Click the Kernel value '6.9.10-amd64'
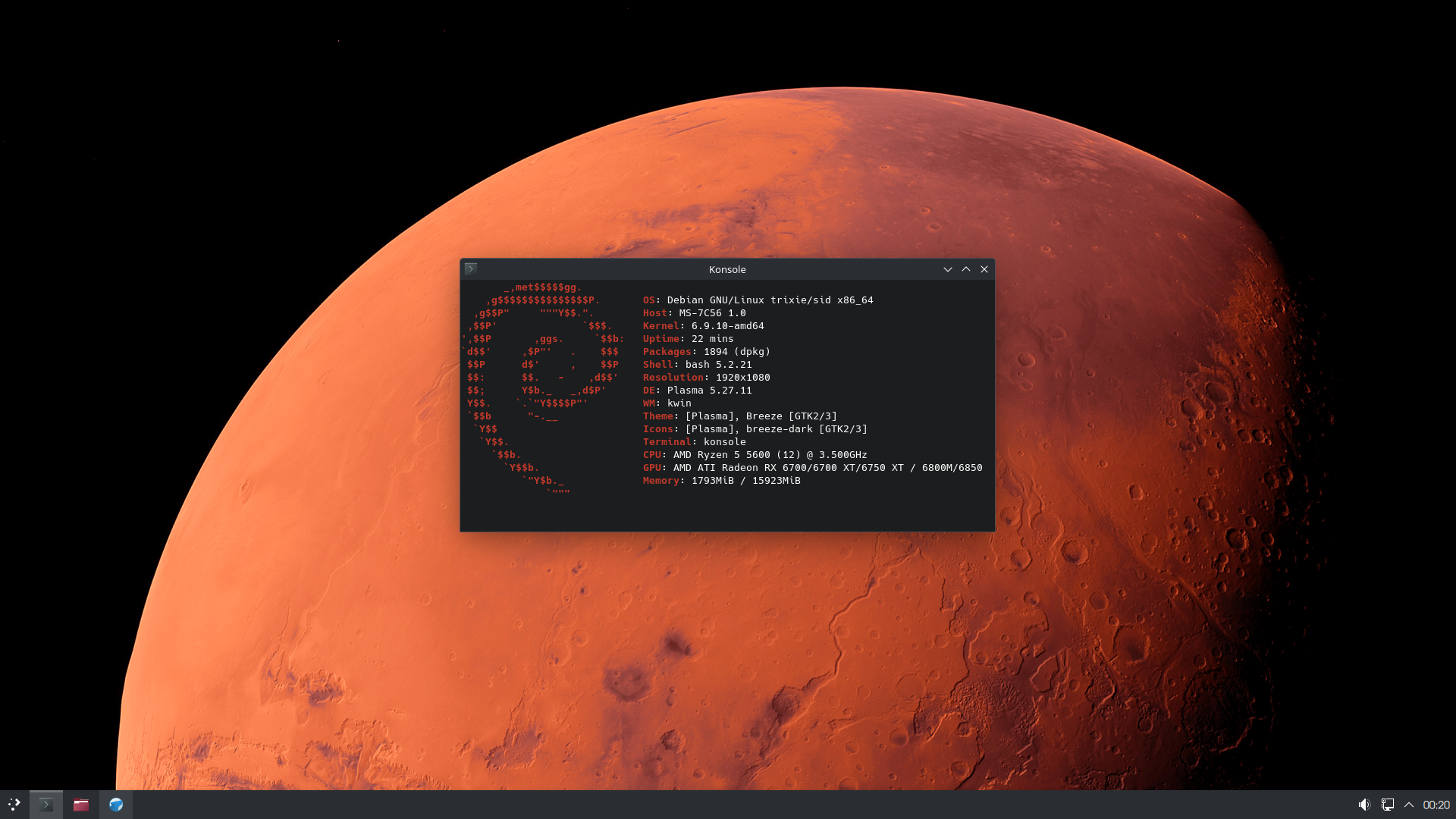The height and width of the screenshot is (819, 1456). tap(727, 326)
